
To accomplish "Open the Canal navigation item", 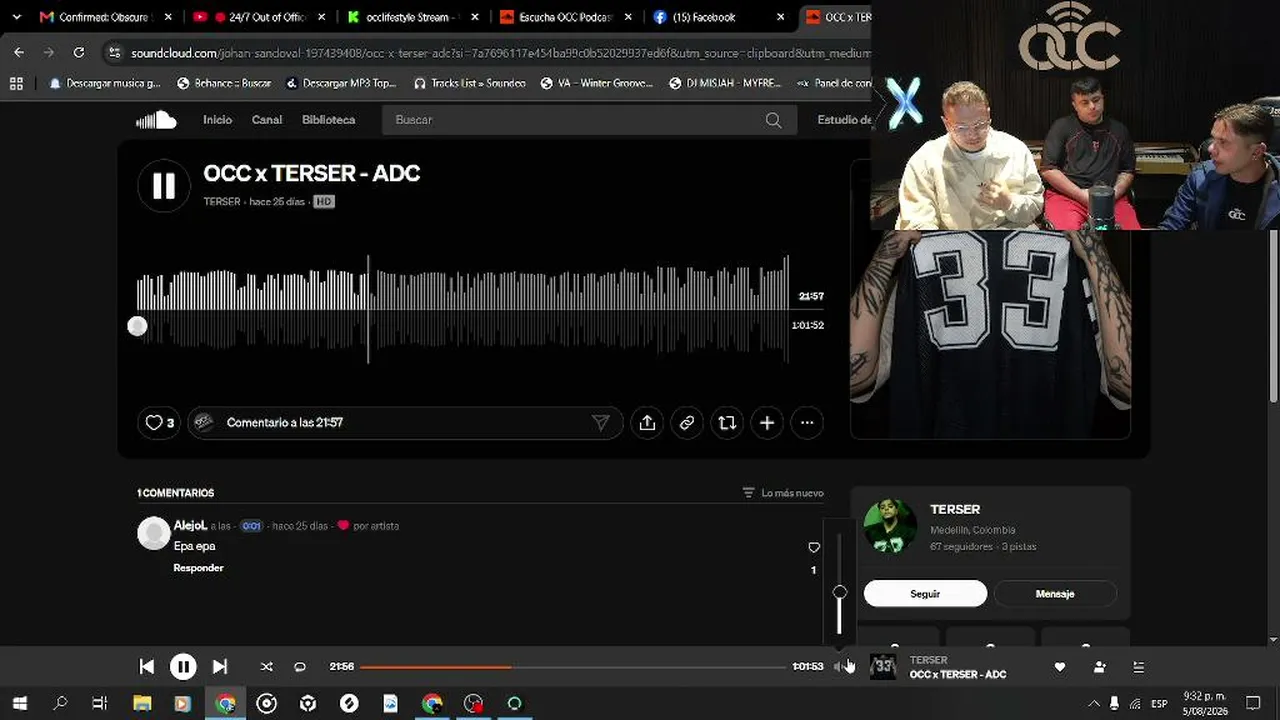I will [267, 120].
